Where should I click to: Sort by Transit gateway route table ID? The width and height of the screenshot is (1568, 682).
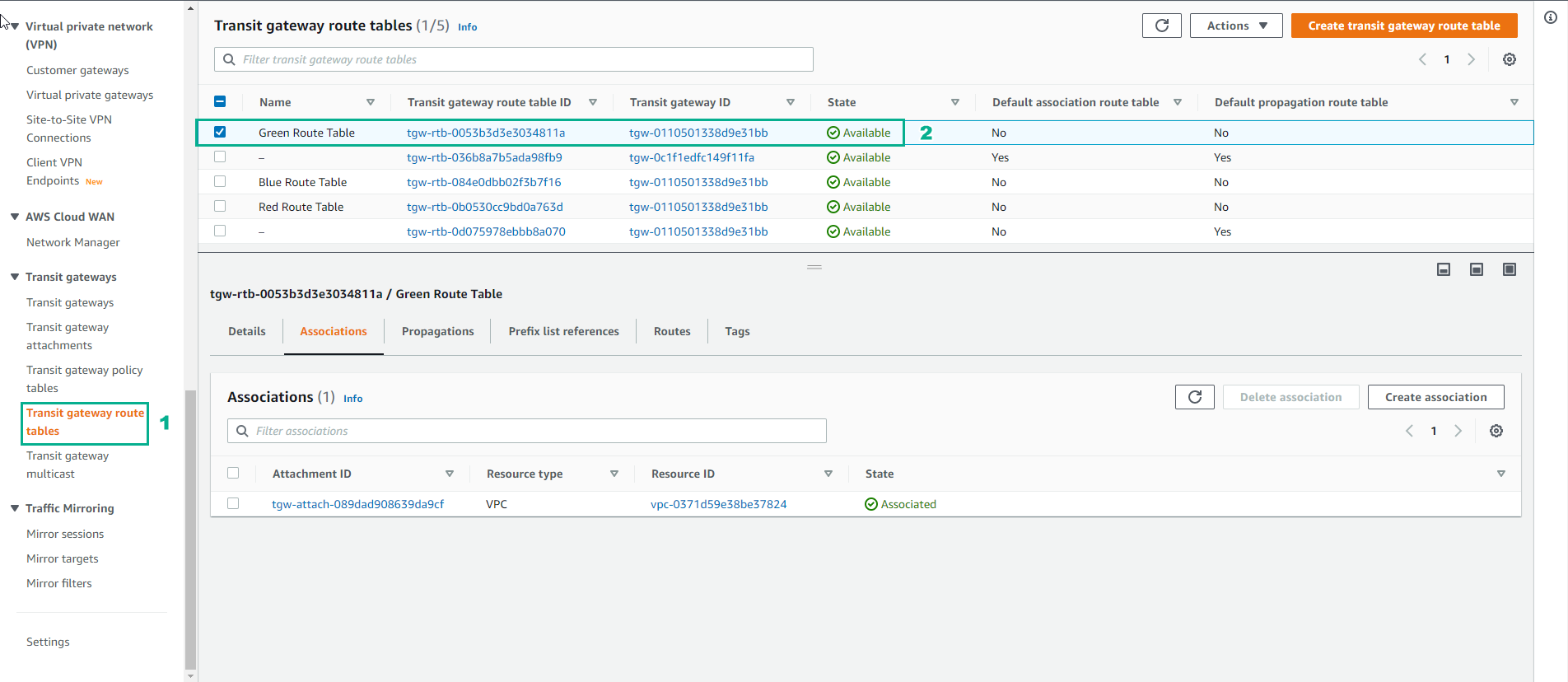(593, 102)
